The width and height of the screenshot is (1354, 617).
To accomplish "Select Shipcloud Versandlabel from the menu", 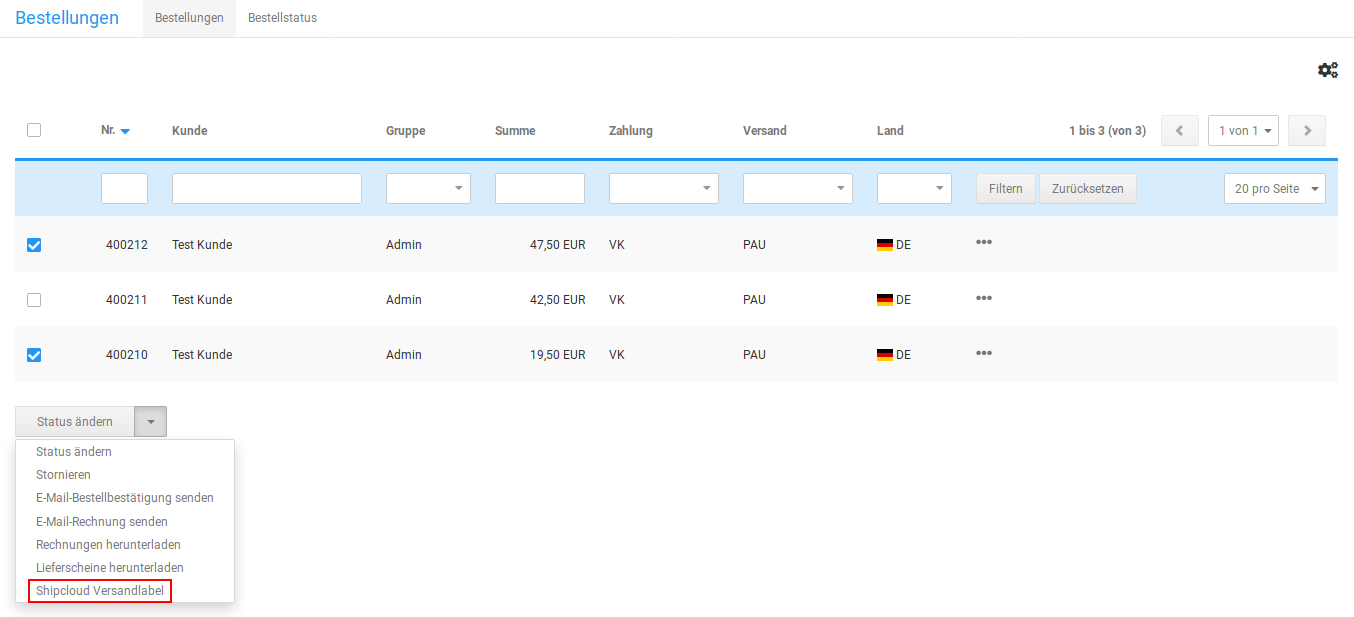I will (100, 591).
